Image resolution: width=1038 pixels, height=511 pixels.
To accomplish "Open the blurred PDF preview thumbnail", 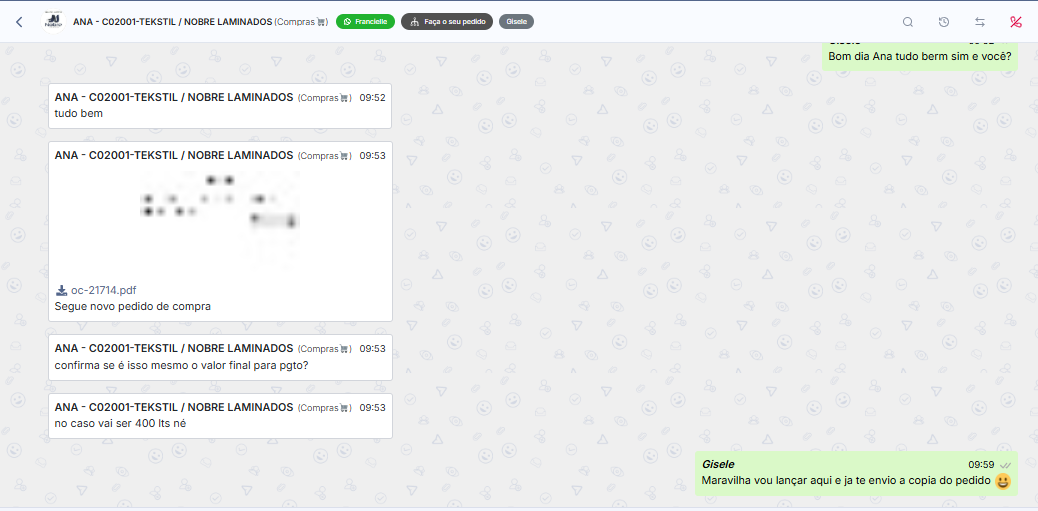I will 220,220.
